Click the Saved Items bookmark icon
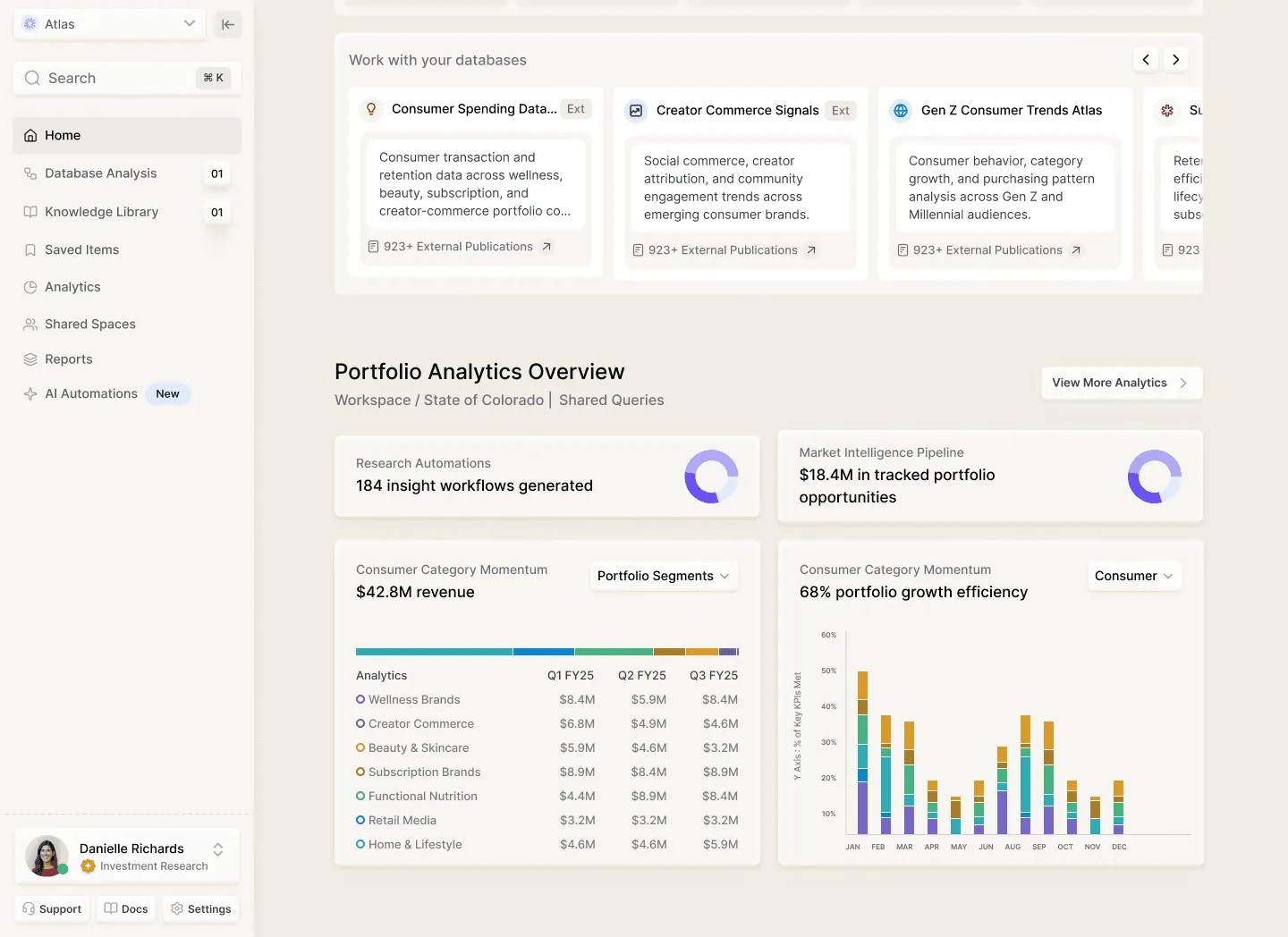The width and height of the screenshot is (1288, 937). 30,250
